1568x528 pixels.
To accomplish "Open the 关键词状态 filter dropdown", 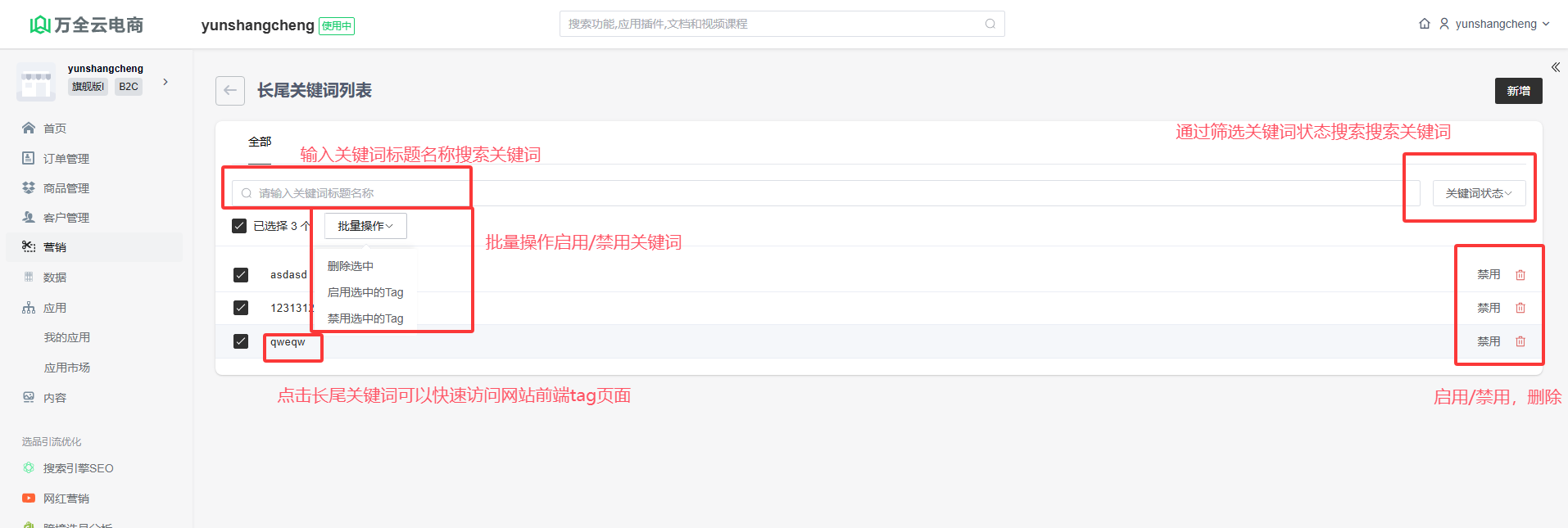I will tap(1478, 193).
